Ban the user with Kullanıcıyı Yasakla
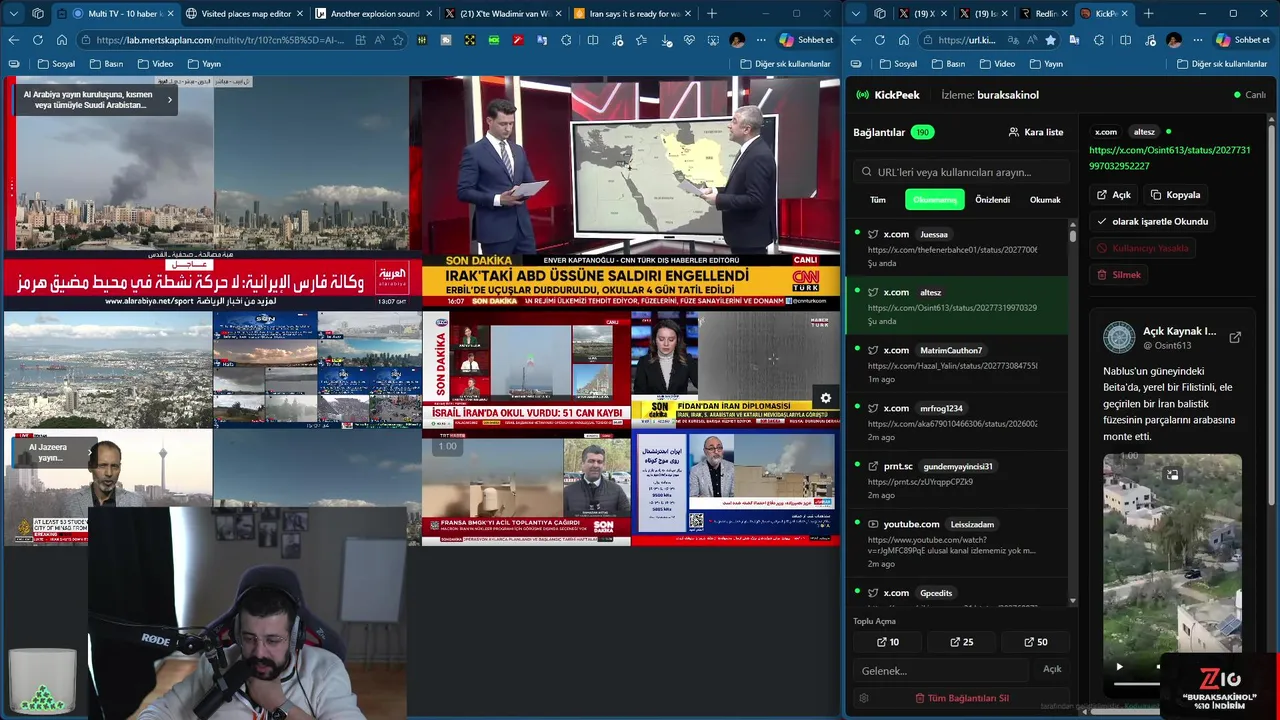This screenshot has height=720, width=1280. pos(1143,248)
